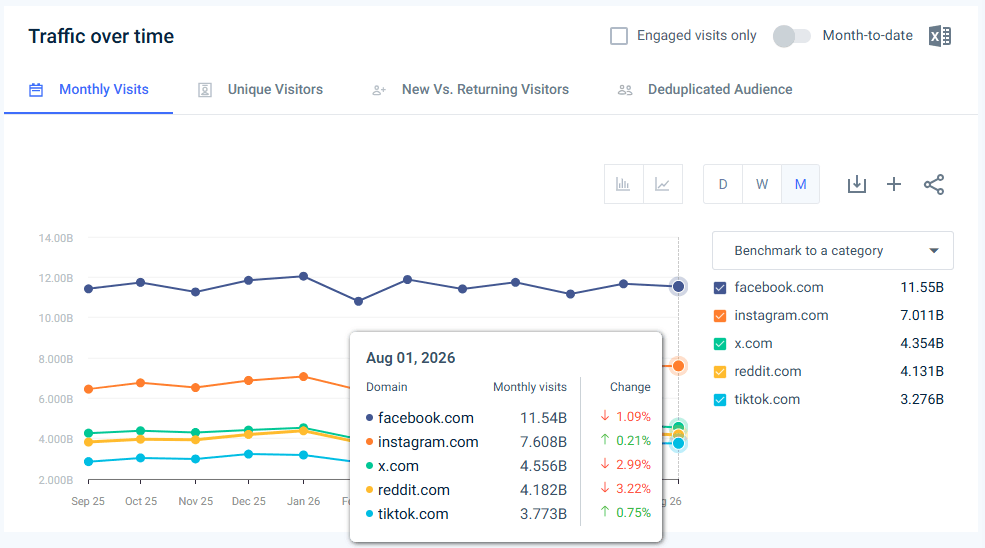
Task: Select monthly granularity M button
Action: [800, 184]
